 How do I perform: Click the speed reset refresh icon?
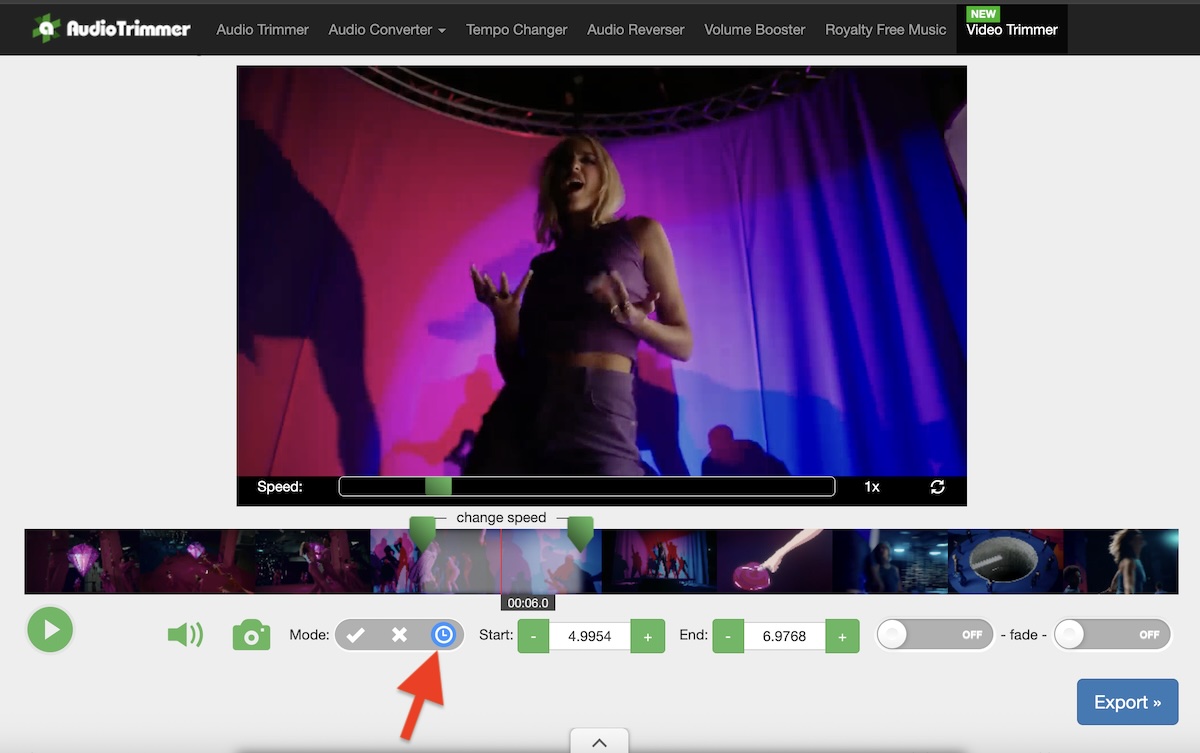coord(937,487)
